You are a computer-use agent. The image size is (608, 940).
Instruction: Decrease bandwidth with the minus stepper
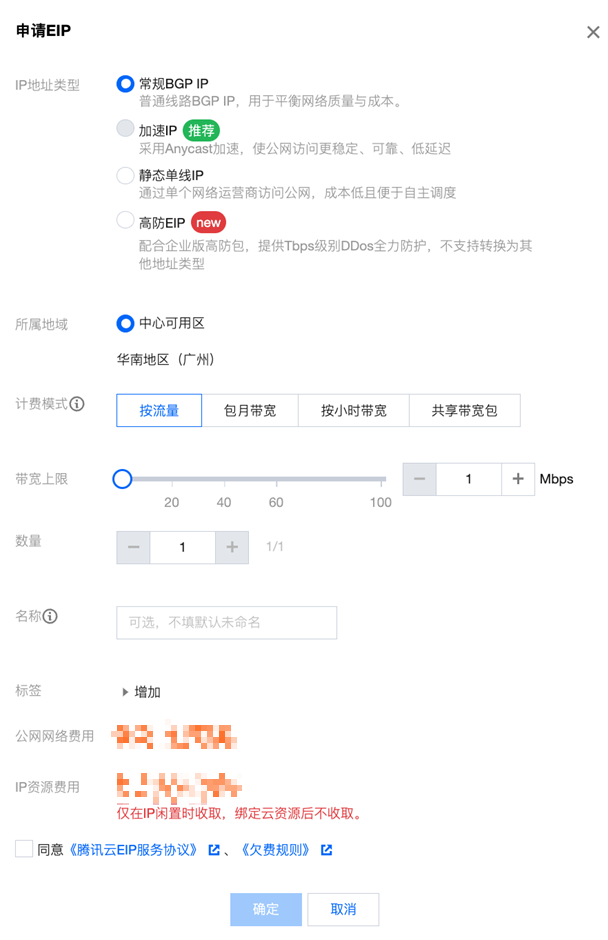click(x=420, y=478)
